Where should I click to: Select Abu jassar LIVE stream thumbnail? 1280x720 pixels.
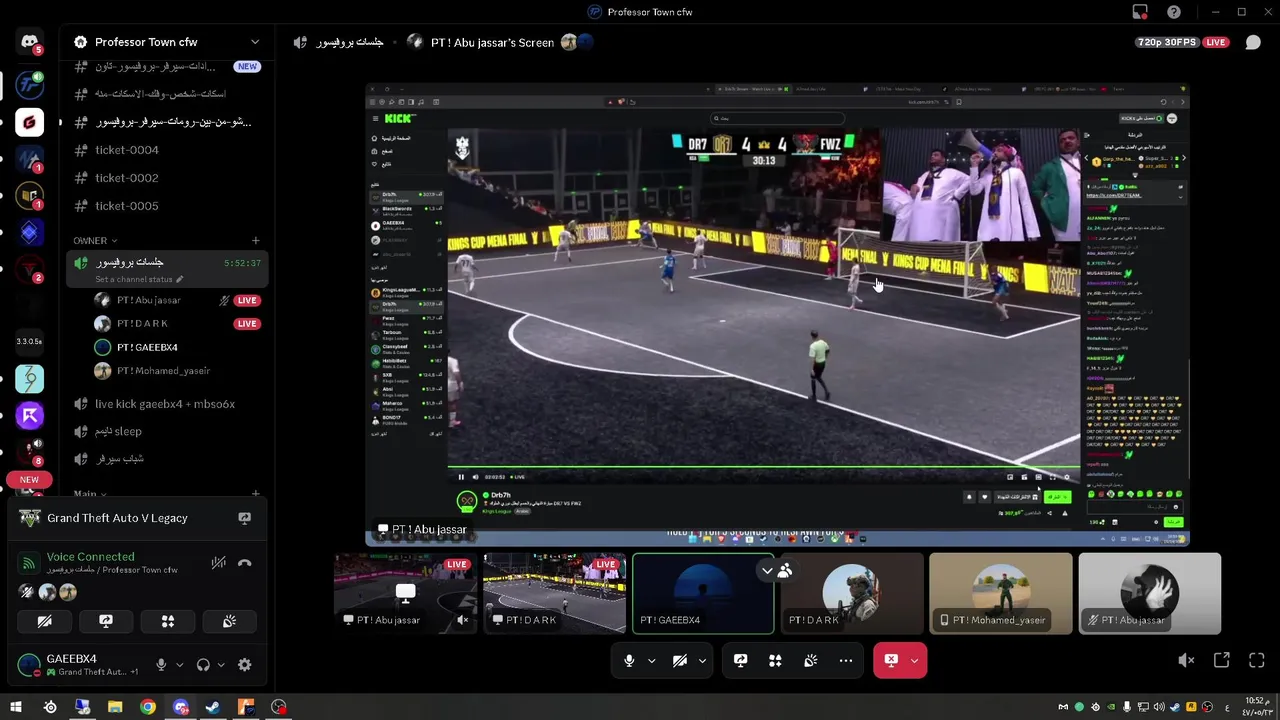pyautogui.click(x=405, y=593)
